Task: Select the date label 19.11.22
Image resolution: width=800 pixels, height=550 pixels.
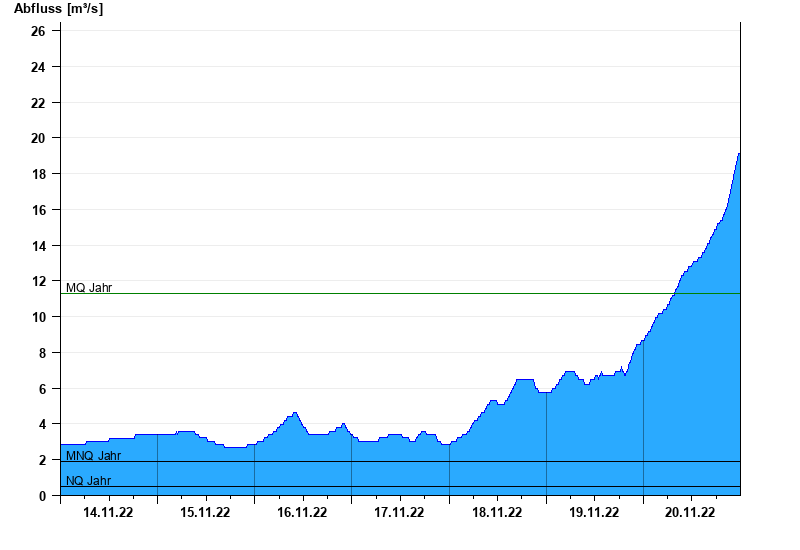Action: tap(594, 512)
